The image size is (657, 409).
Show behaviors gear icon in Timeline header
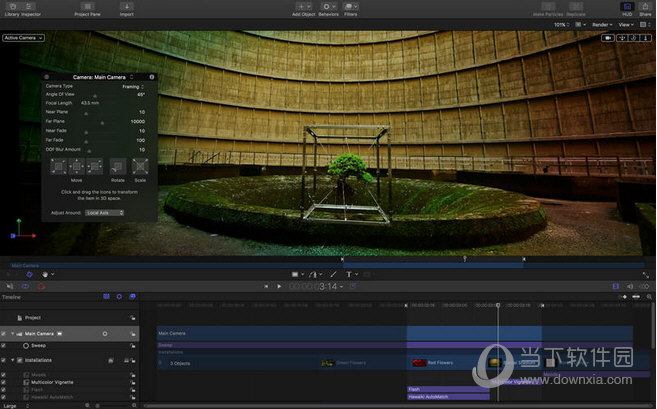click(119, 297)
